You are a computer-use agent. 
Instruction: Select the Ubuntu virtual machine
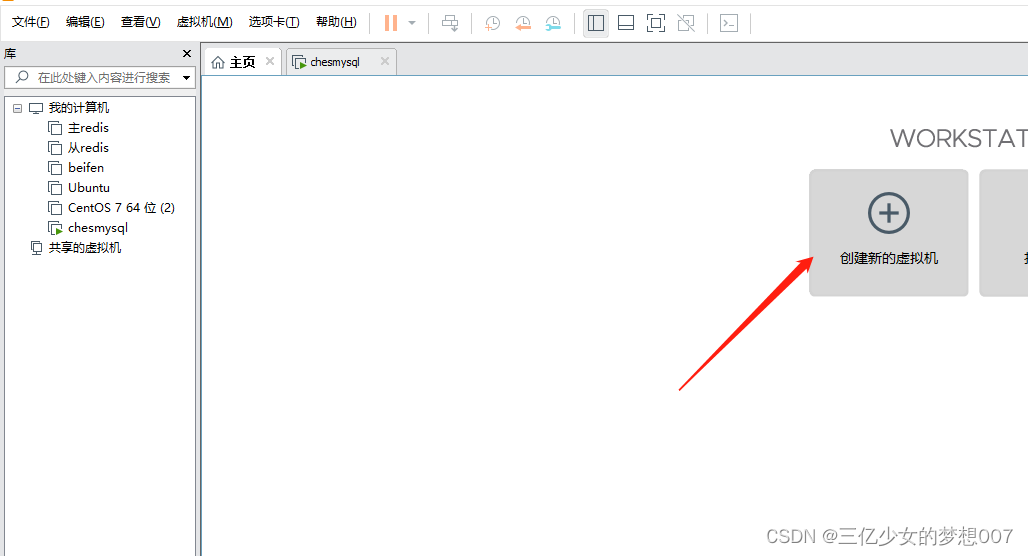89,188
